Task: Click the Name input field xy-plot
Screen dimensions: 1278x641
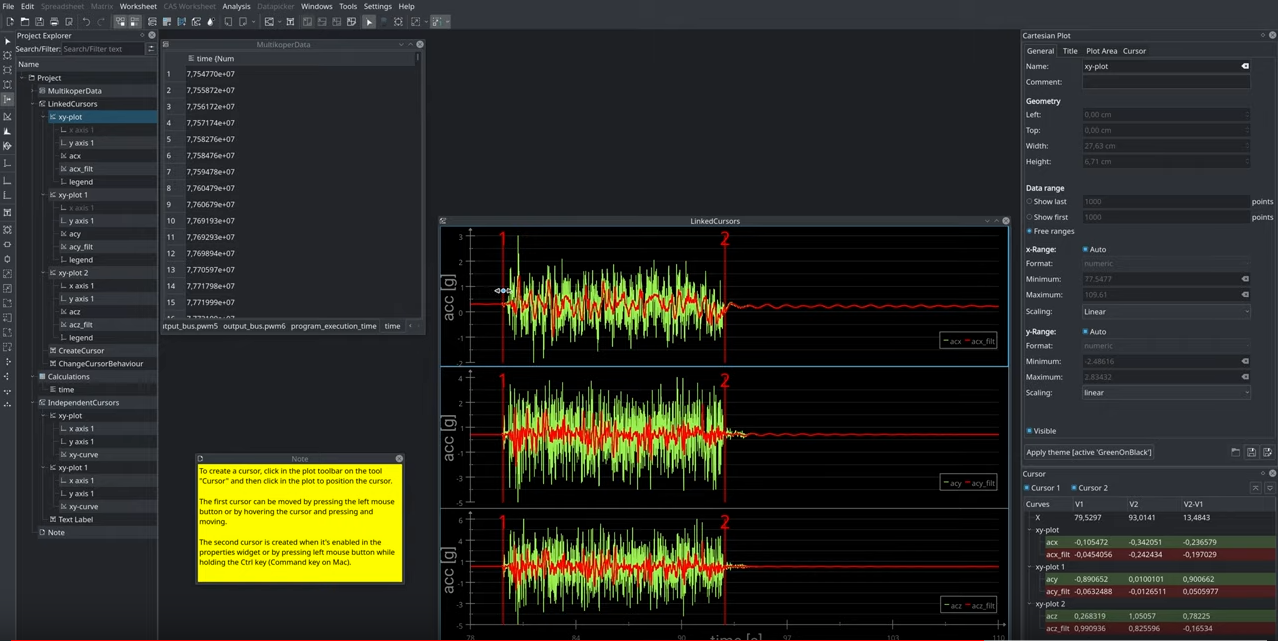Action: [1166, 66]
